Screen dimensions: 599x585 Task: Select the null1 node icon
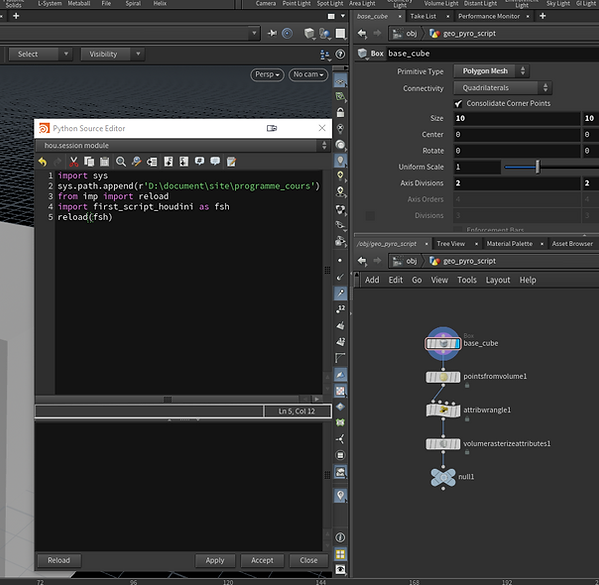pos(443,477)
